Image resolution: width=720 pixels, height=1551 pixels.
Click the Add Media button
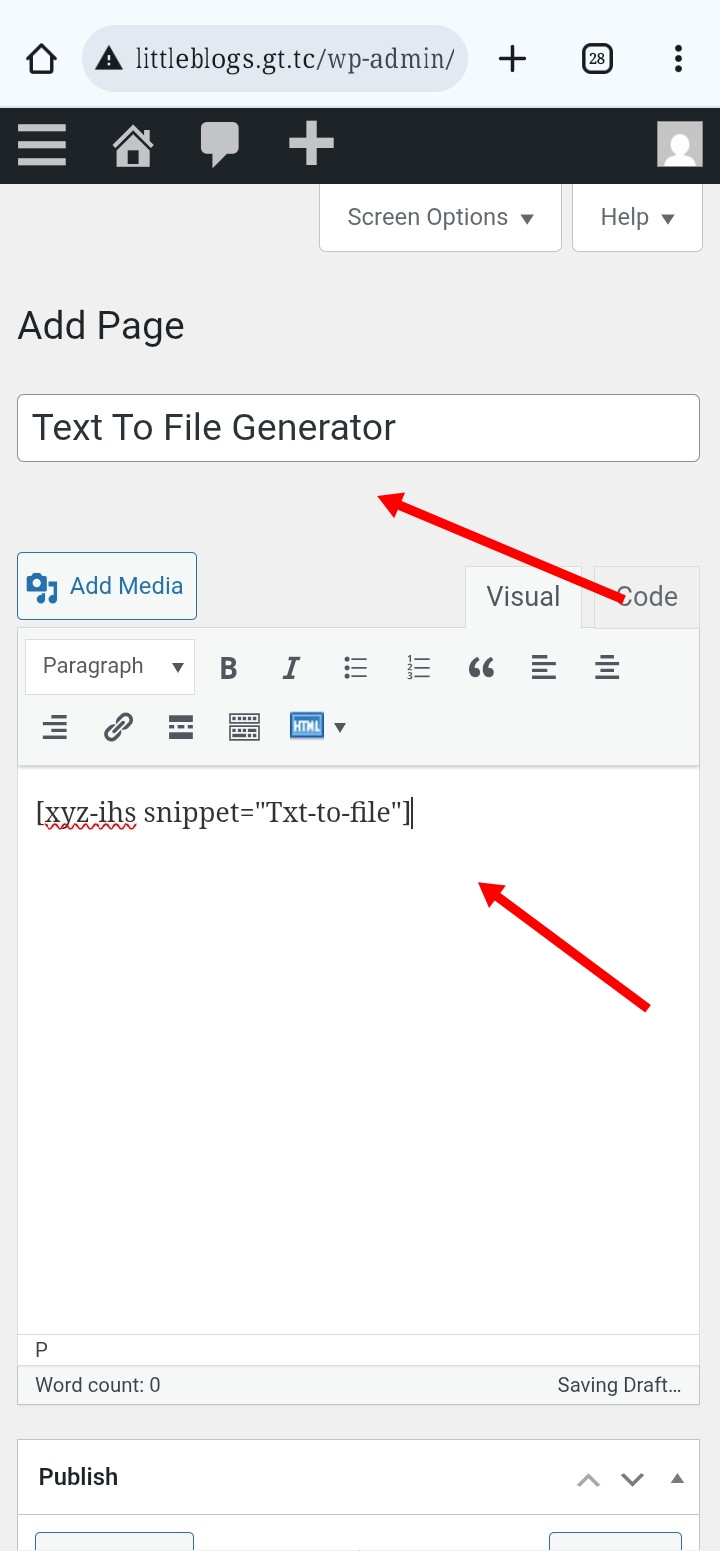click(107, 586)
